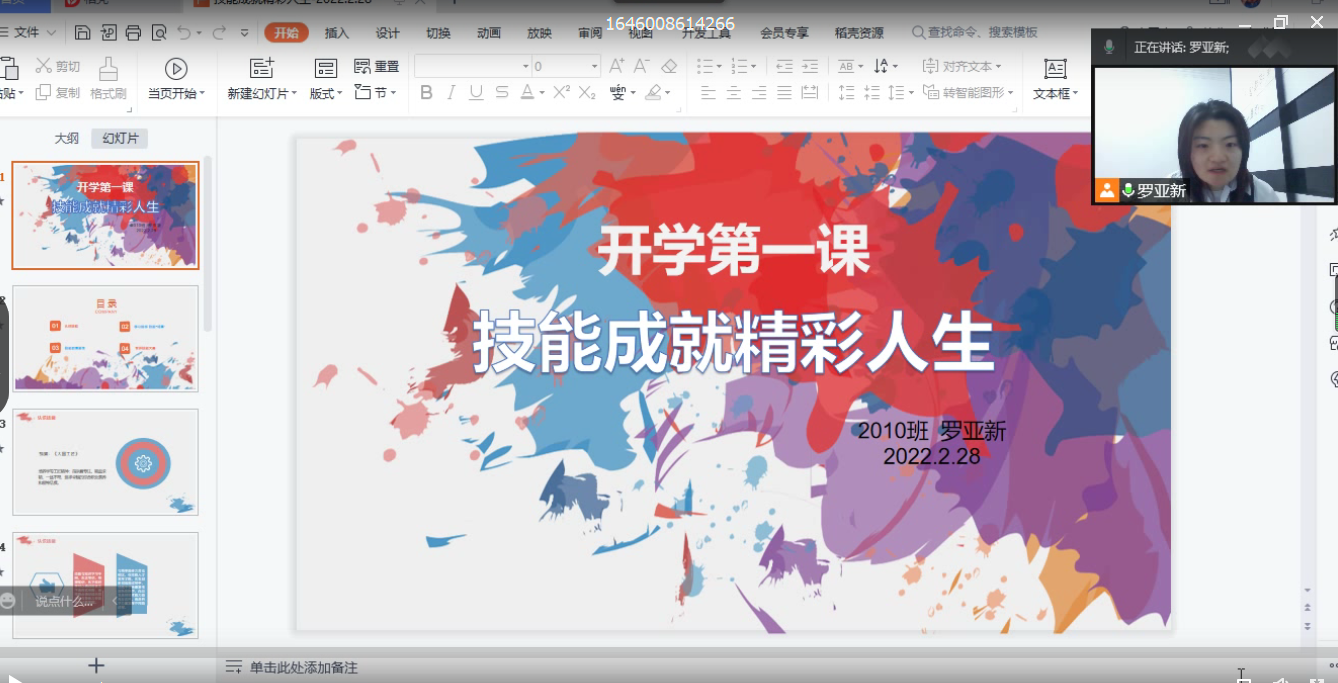Expand the Align Text (对齐文本) dropdown
Screen dimensions: 1338x683
click(x=960, y=67)
